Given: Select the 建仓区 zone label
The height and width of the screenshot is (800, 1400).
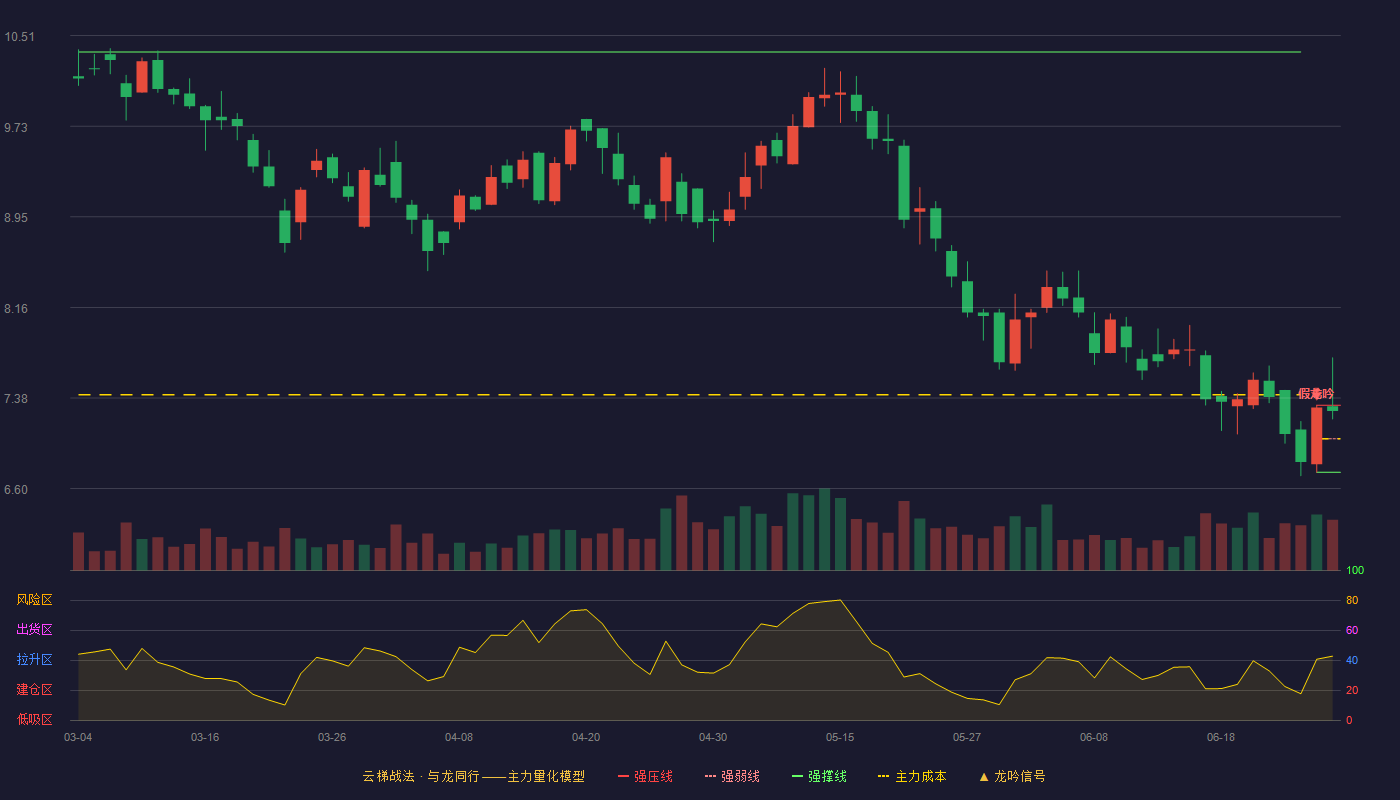Looking at the screenshot, I should (x=34, y=690).
